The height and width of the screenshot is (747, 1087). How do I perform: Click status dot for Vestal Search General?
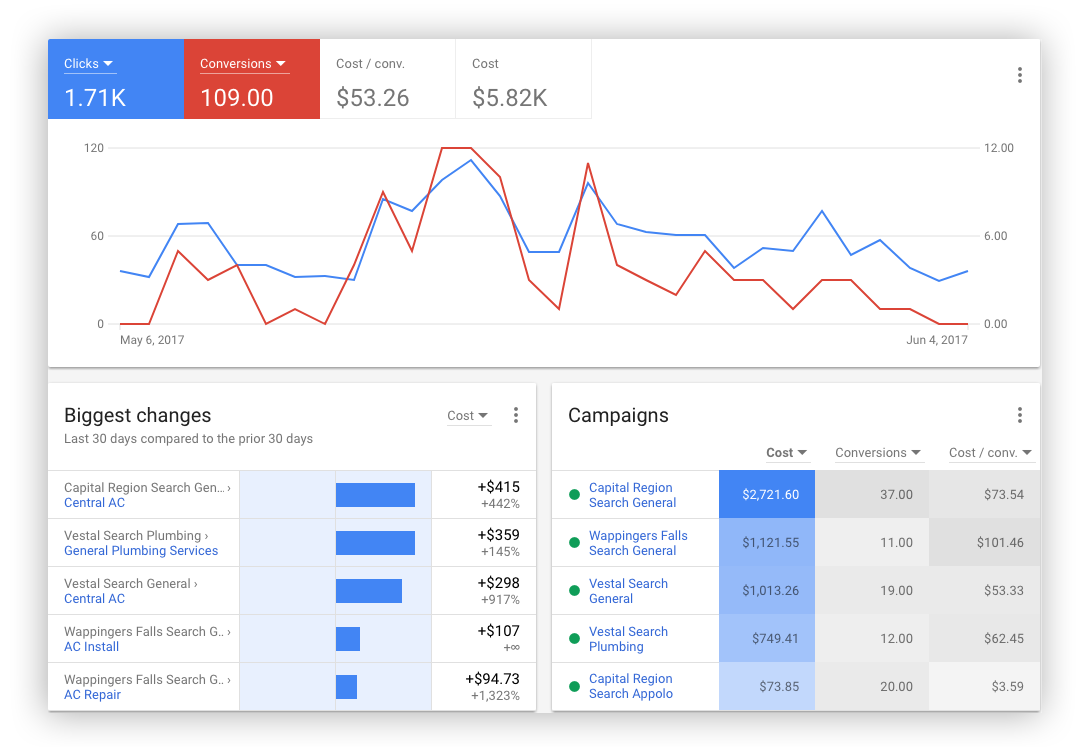[x=574, y=590]
